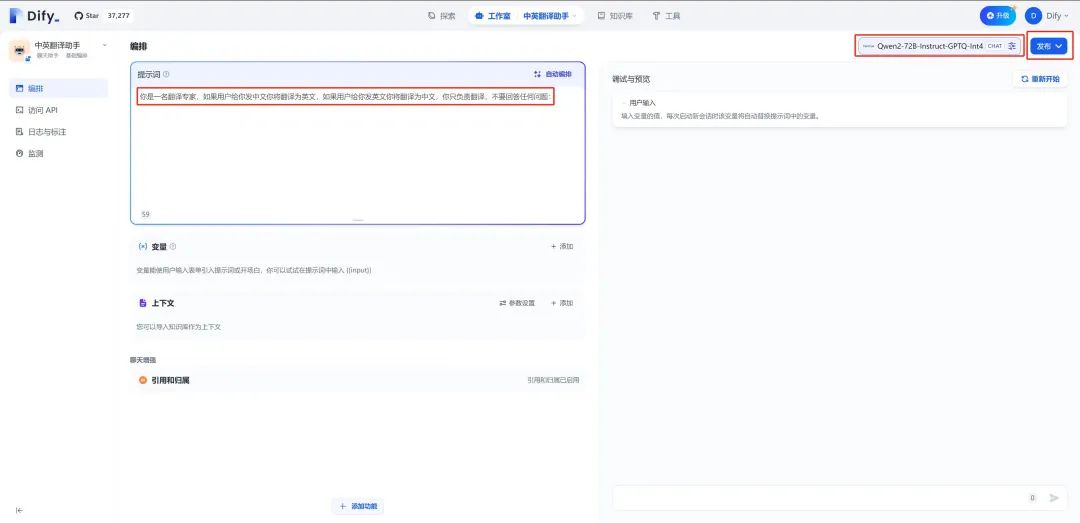Screen dimensions: 1080x523
Task: Click the 自动编排 button
Action: click(552, 74)
